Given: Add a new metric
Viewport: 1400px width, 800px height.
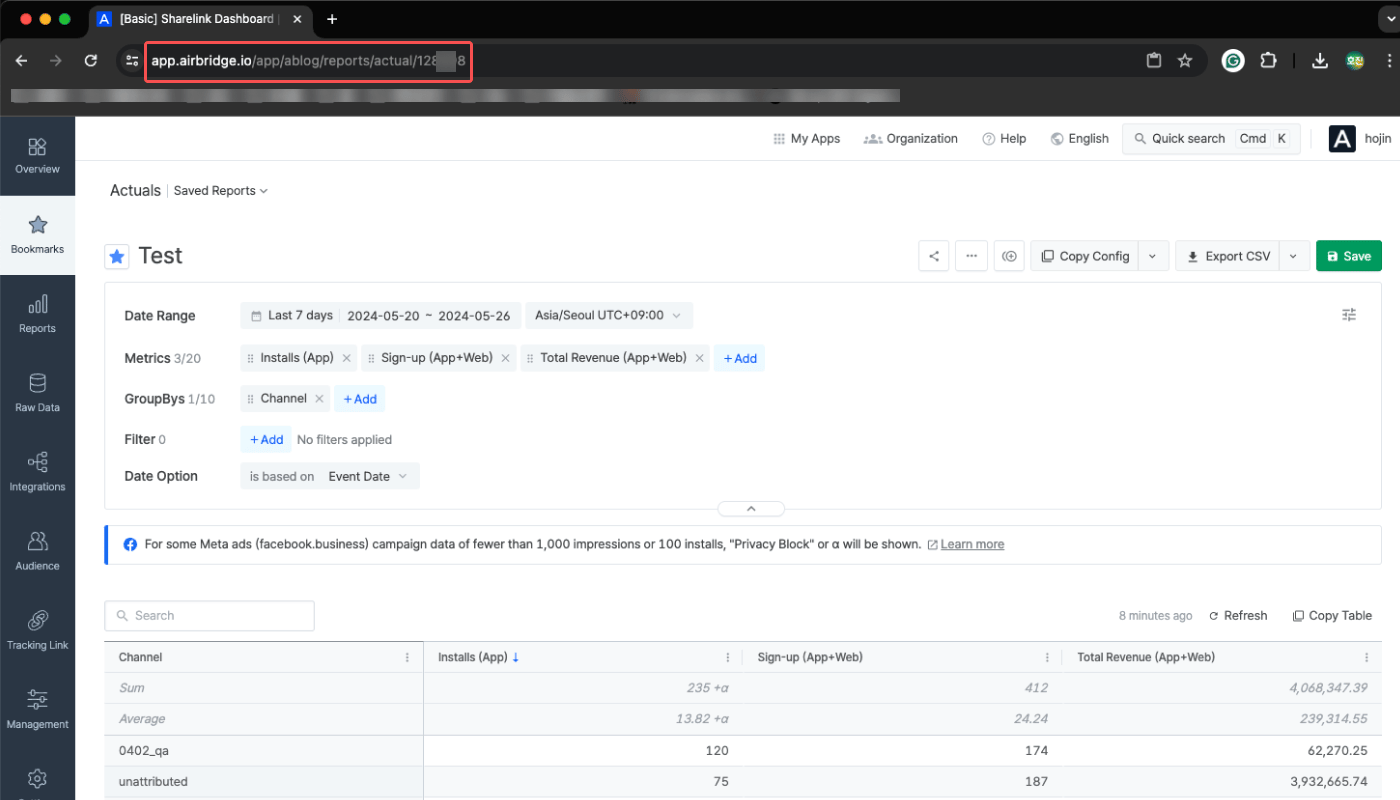Looking at the screenshot, I should pyautogui.click(x=740, y=358).
